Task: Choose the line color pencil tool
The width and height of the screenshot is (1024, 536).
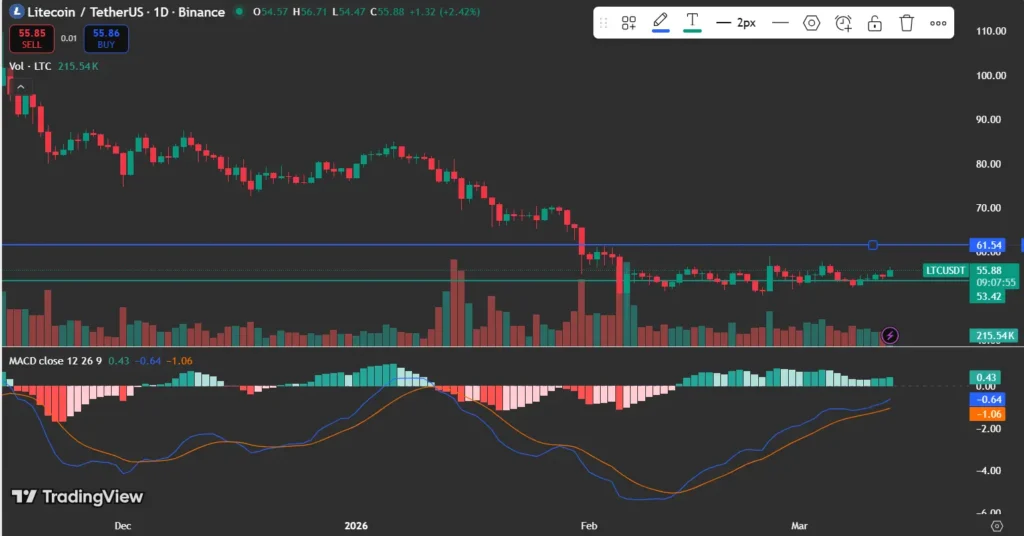Action: pos(660,23)
